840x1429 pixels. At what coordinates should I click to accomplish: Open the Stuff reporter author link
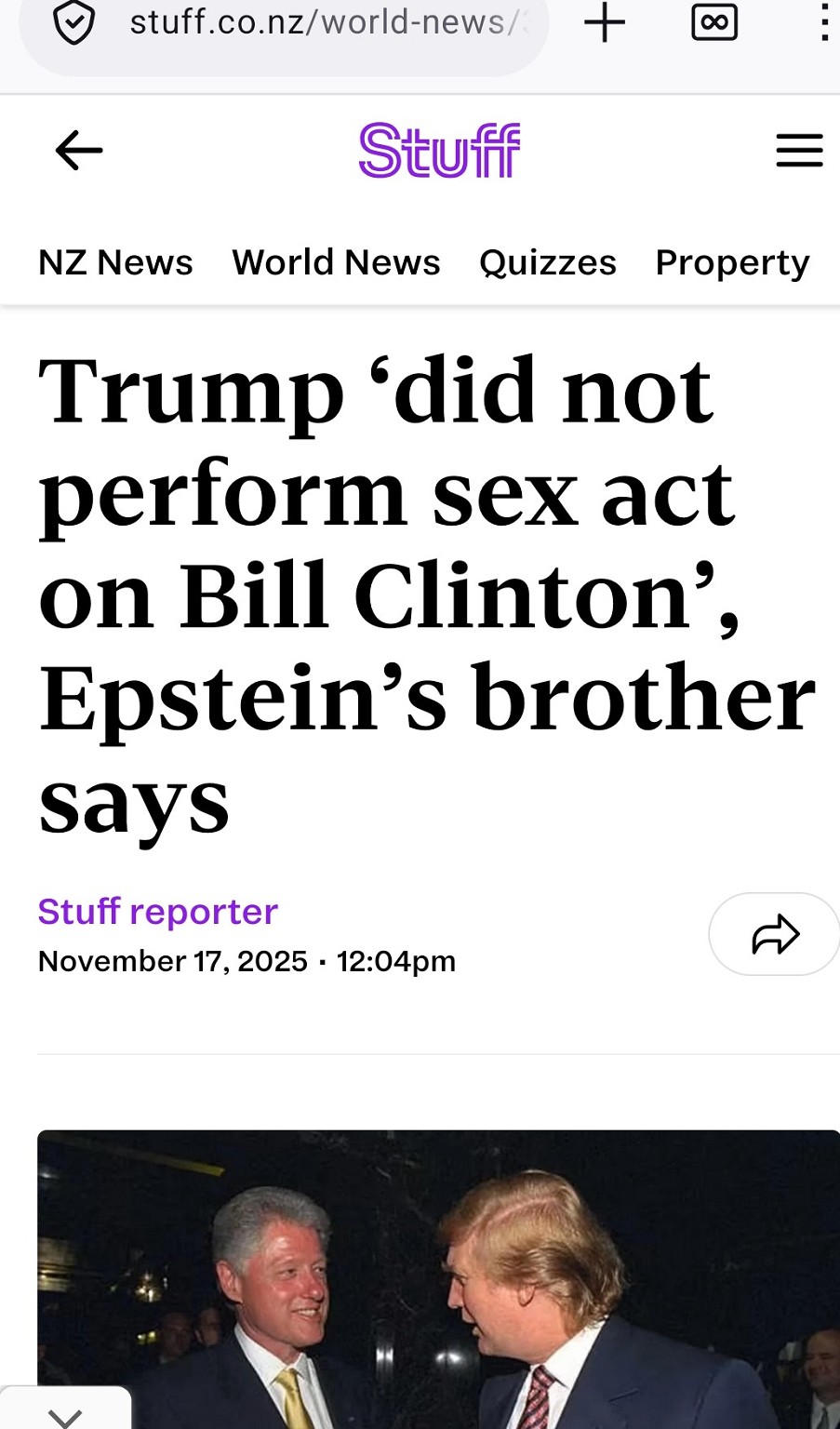click(158, 912)
